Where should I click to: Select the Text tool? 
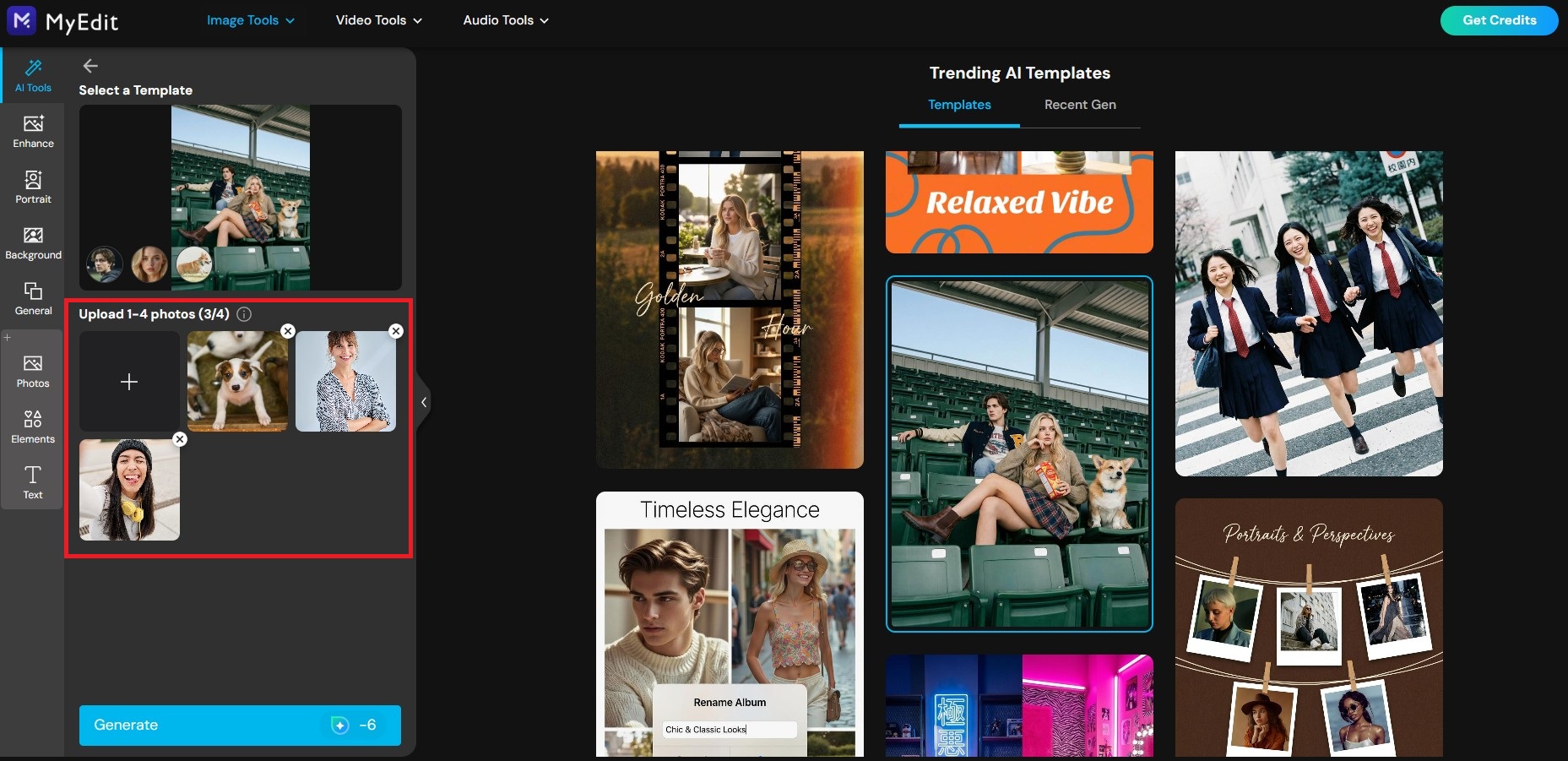pos(33,481)
